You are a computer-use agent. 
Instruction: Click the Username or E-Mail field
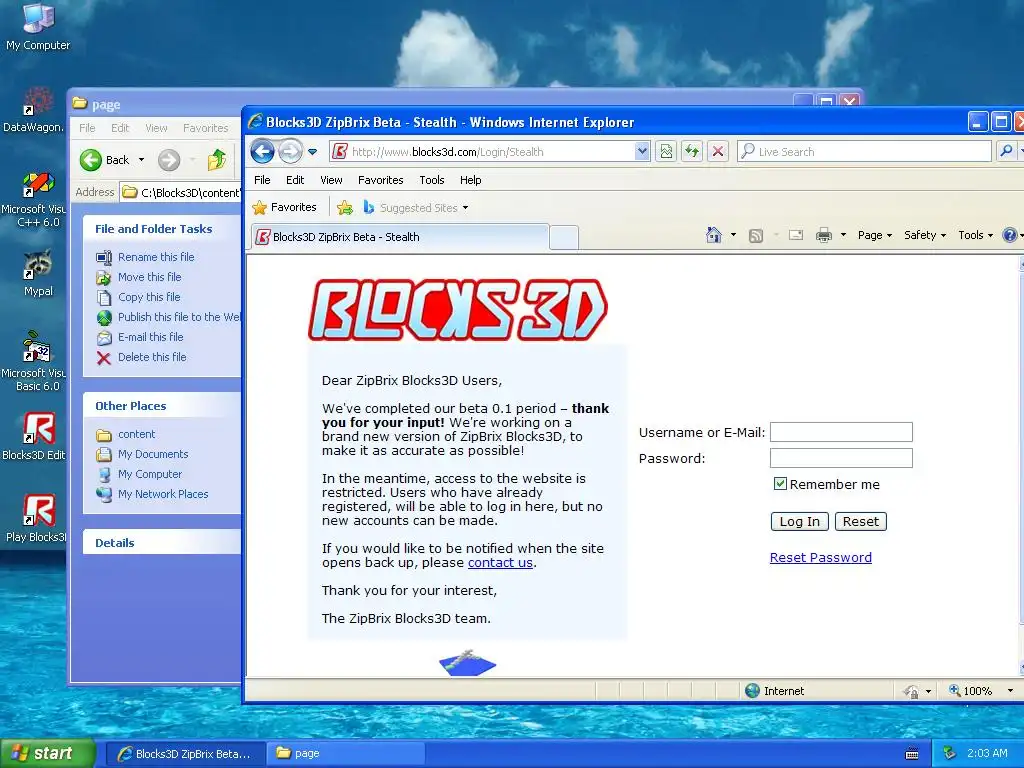point(841,432)
